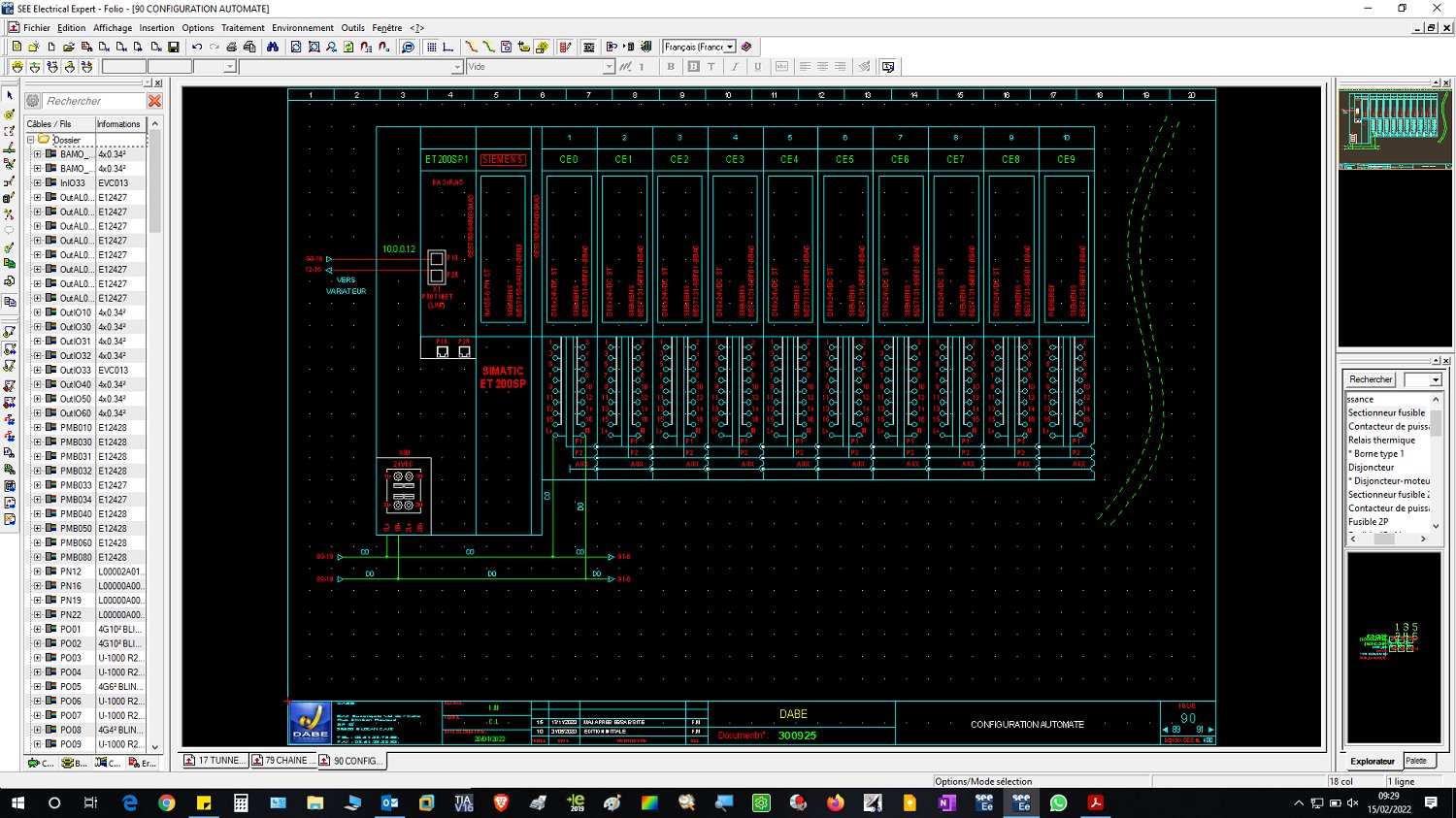1456x818 pixels.
Task: Click the Open folder icon in toolbar
Action: point(69,47)
